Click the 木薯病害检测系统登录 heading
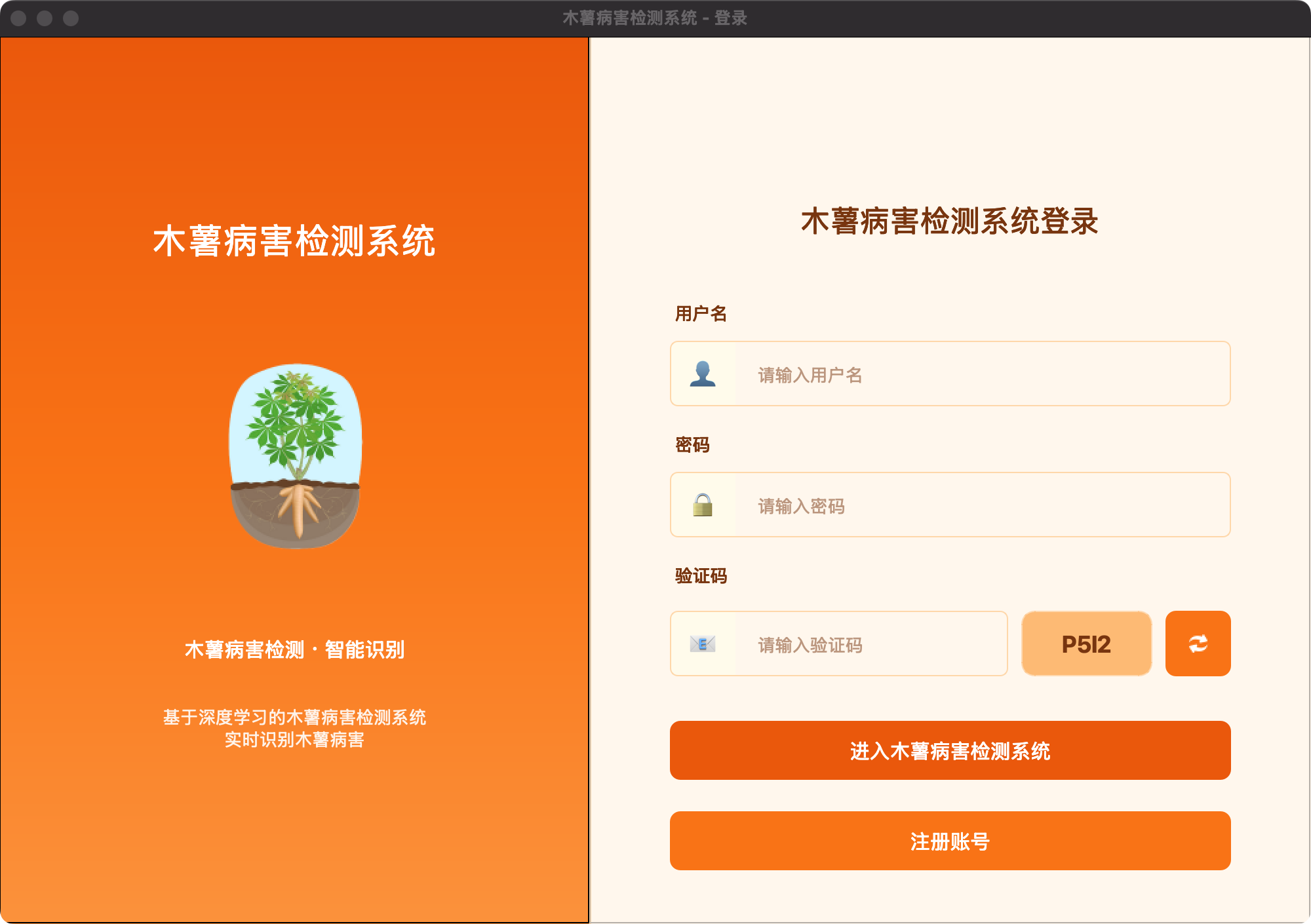This screenshot has height=924, width=1311. tap(949, 221)
